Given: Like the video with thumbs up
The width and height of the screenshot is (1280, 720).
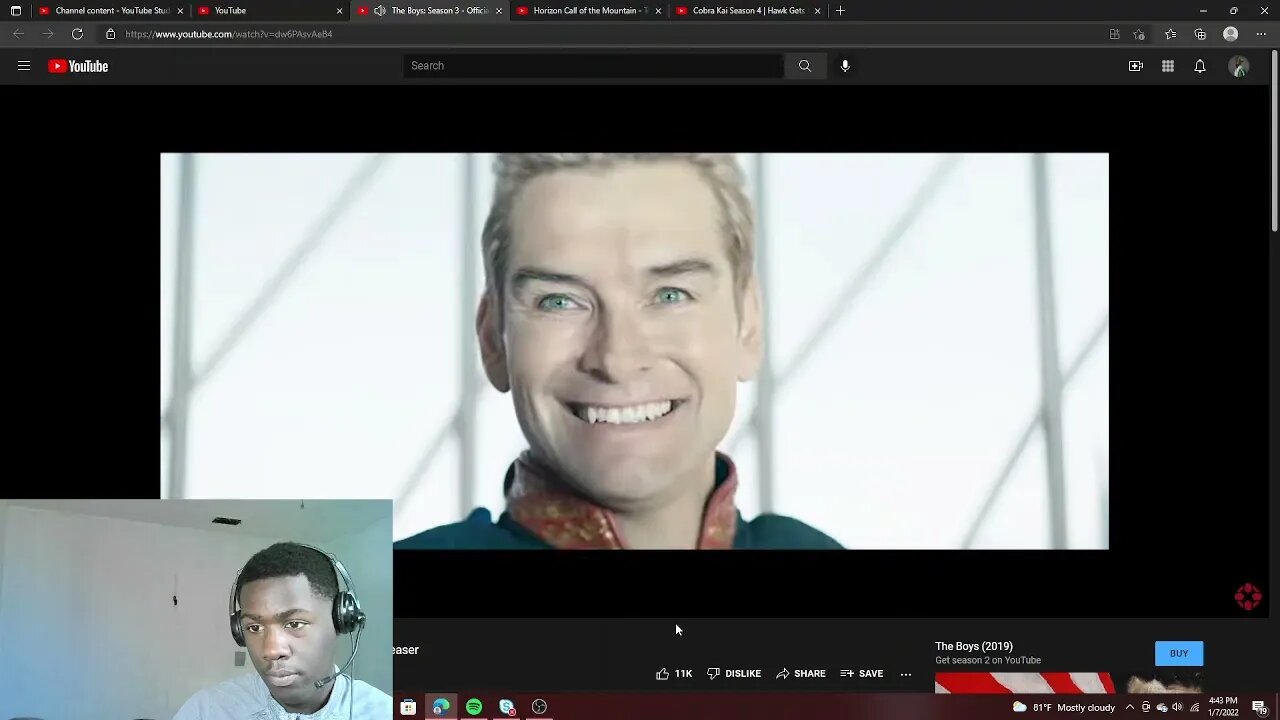Looking at the screenshot, I should (x=662, y=674).
